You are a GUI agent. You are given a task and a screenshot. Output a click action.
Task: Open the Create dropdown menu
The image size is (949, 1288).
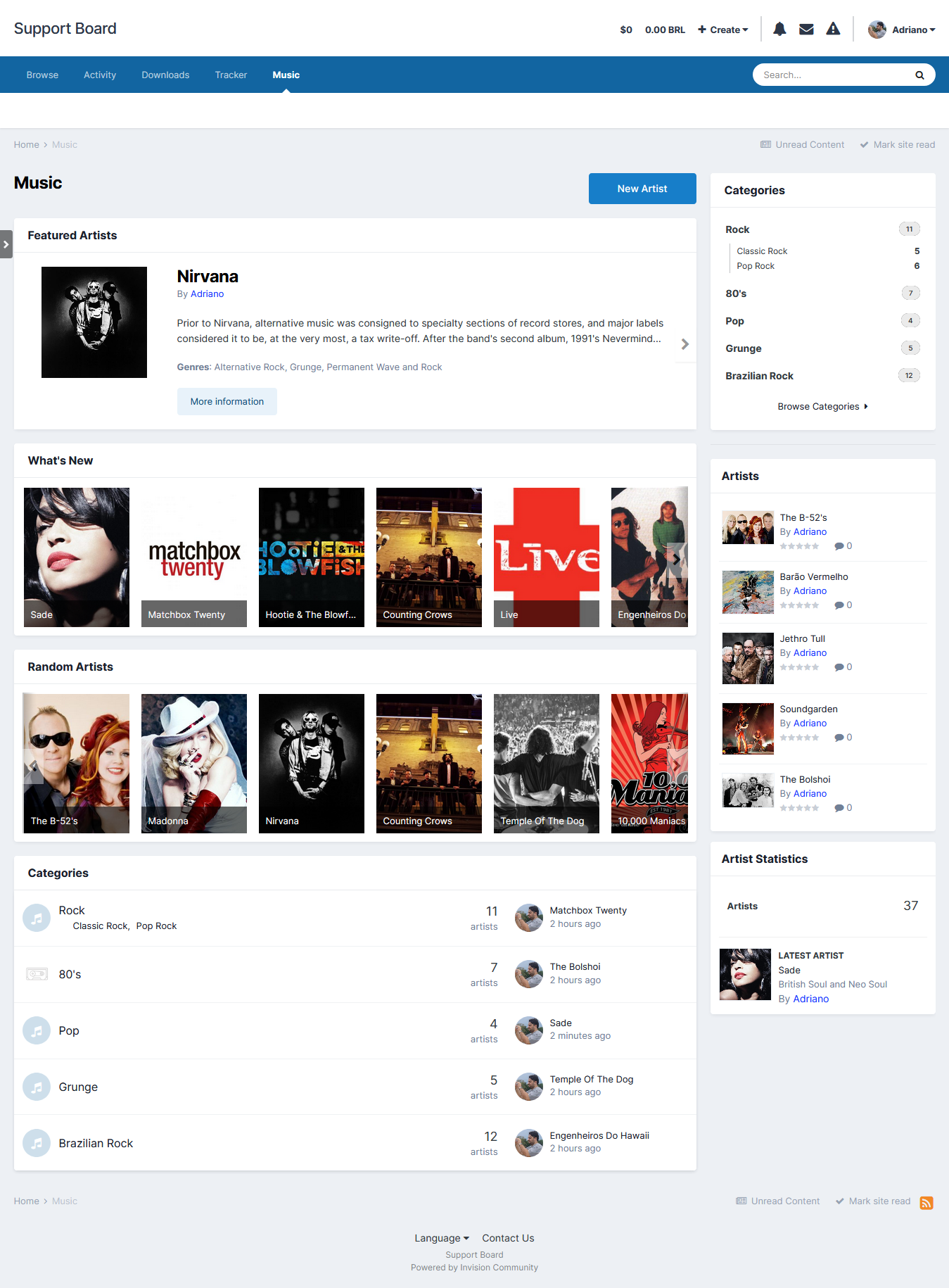click(722, 30)
